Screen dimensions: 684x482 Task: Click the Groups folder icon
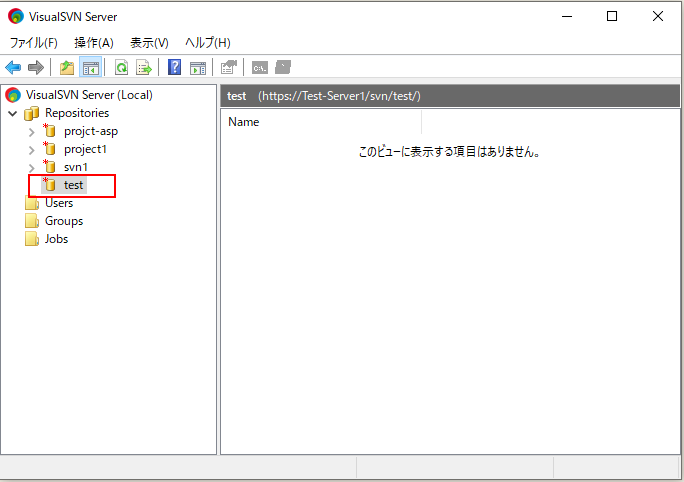(x=32, y=221)
